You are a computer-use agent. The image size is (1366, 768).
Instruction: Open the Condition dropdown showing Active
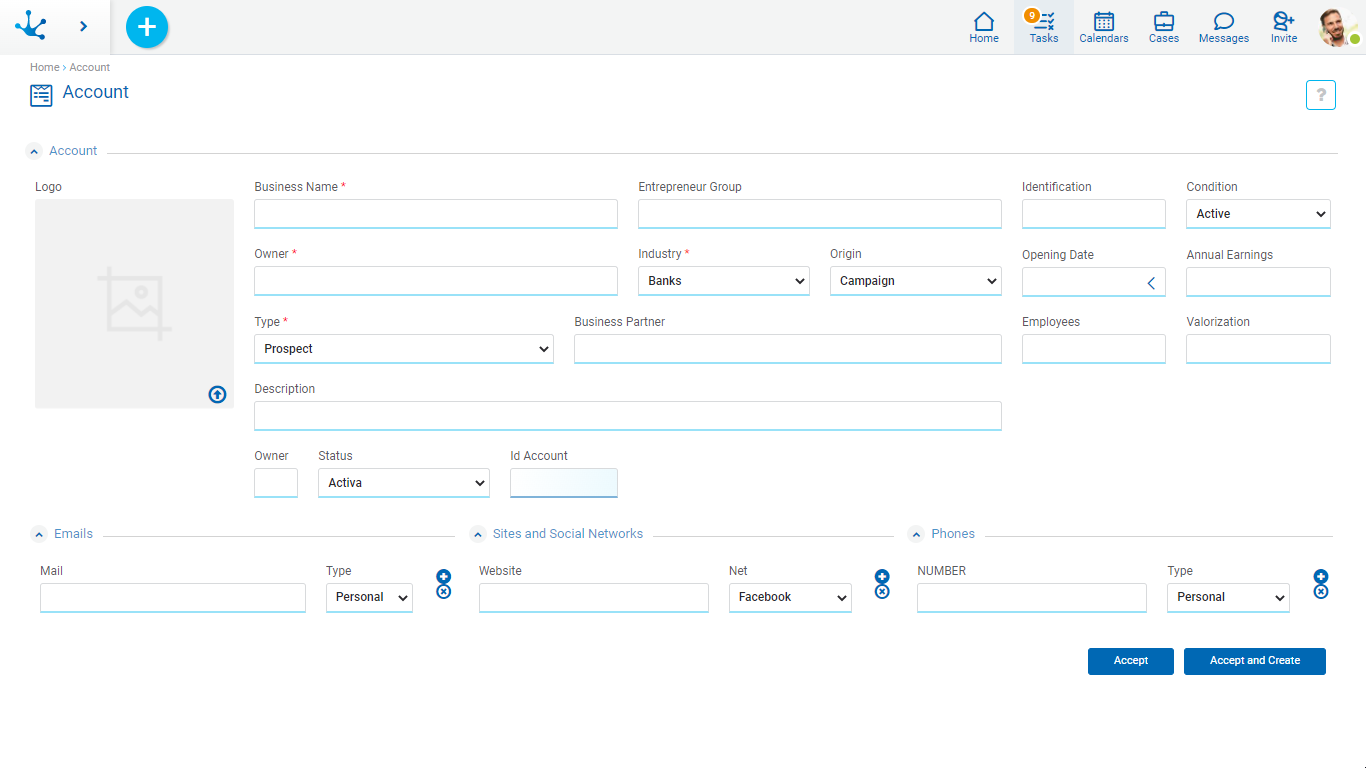click(1257, 214)
